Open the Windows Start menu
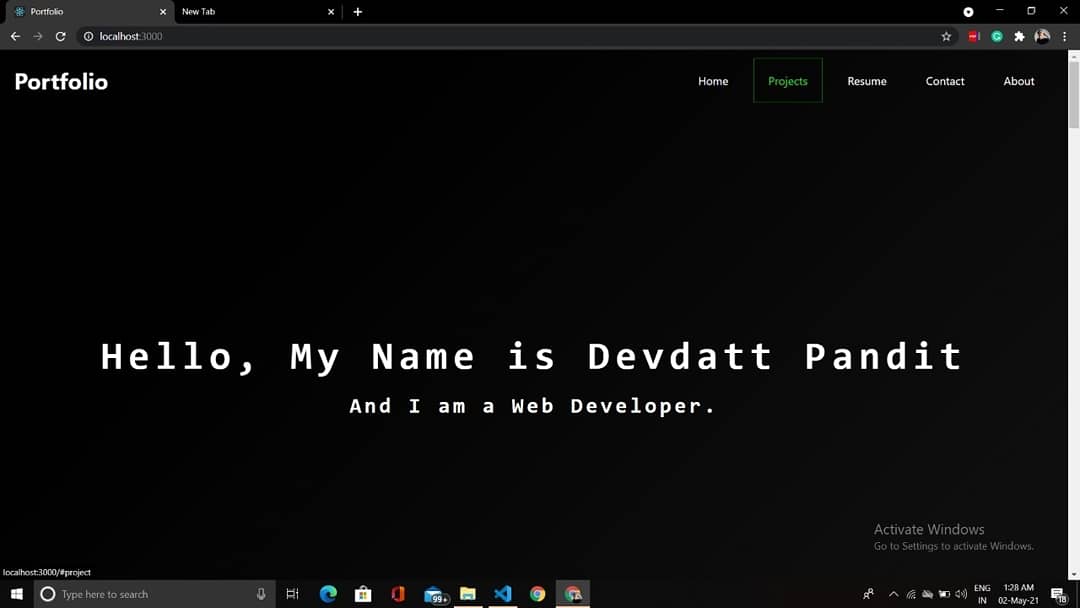 (17, 594)
